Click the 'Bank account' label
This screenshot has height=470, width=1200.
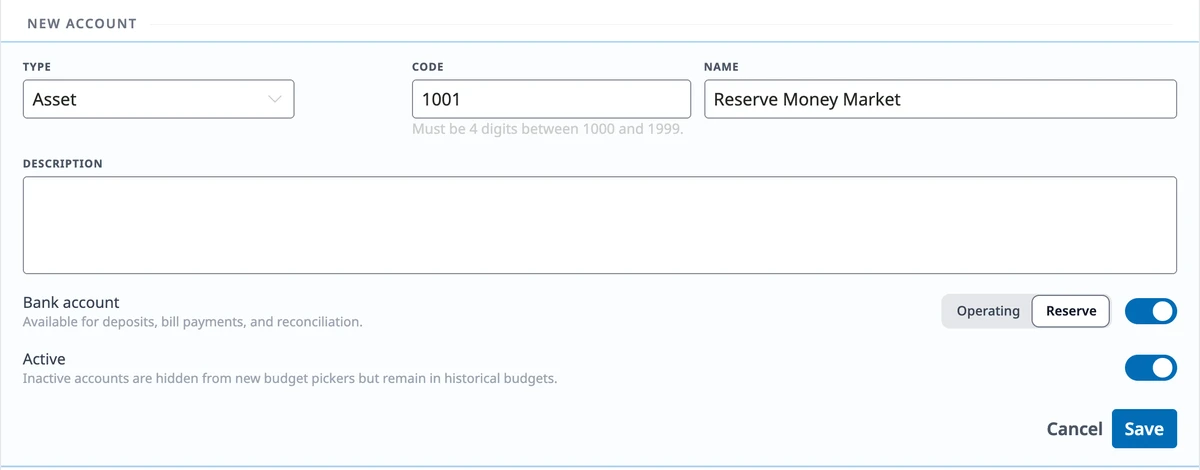71,302
